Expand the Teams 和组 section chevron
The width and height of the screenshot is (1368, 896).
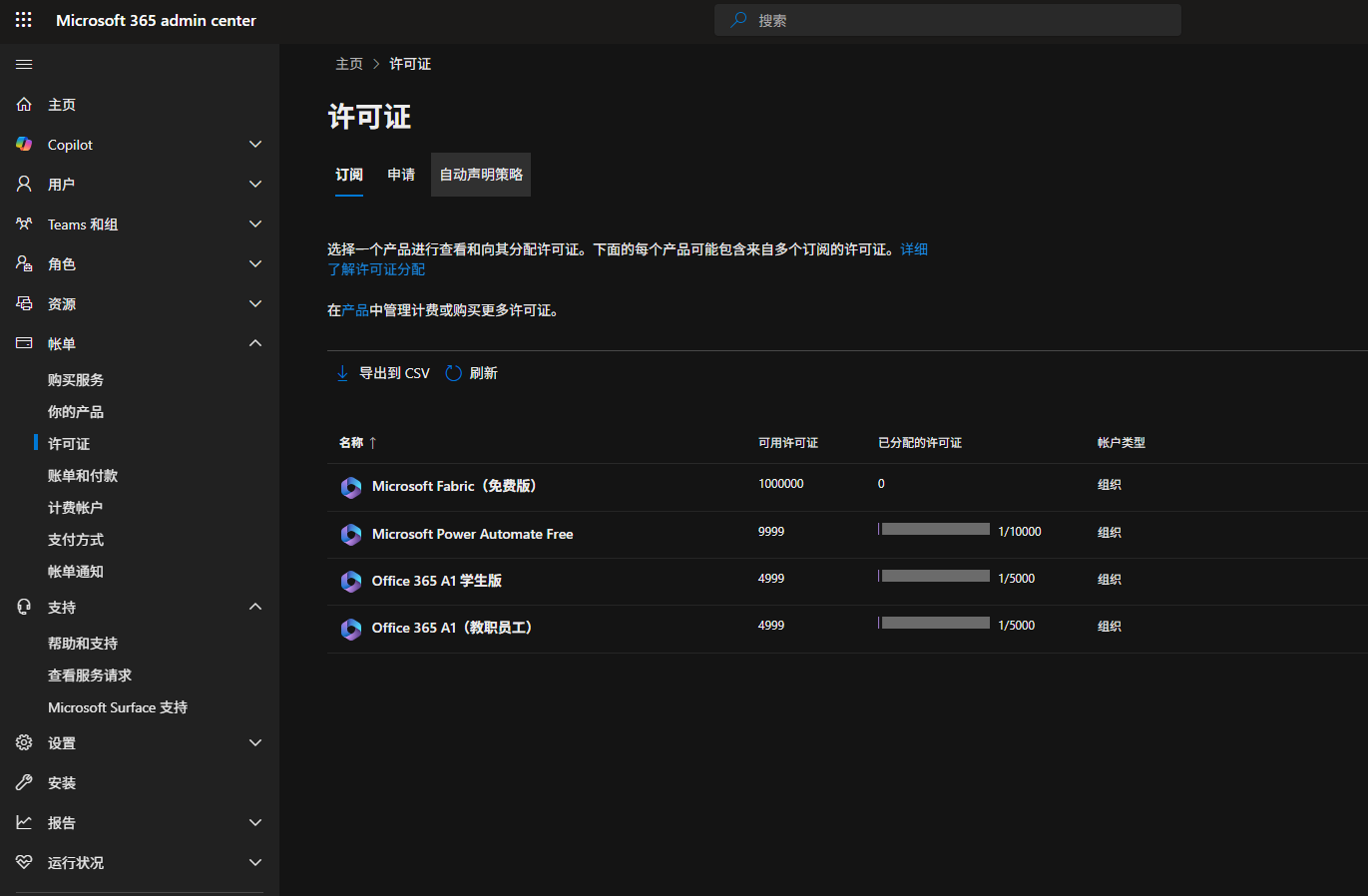point(255,224)
